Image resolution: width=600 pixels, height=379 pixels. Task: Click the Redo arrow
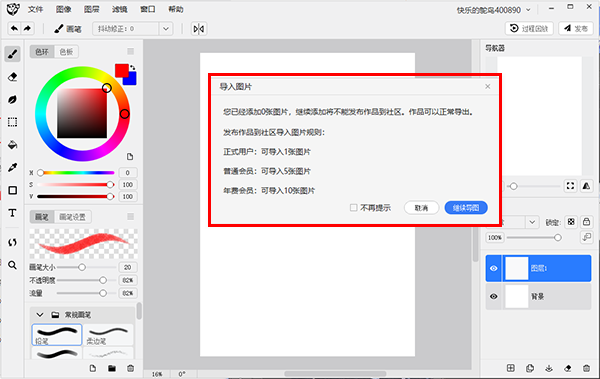27,28
